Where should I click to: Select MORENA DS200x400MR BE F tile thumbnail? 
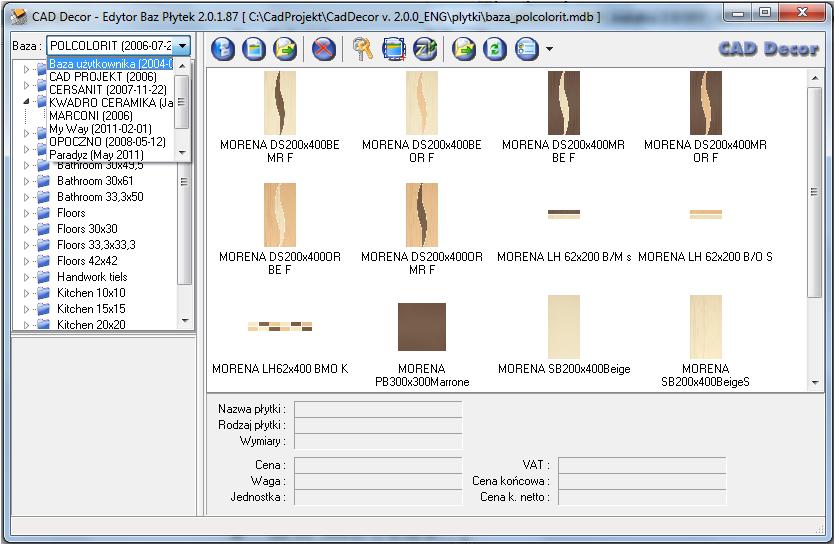click(x=563, y=103)
